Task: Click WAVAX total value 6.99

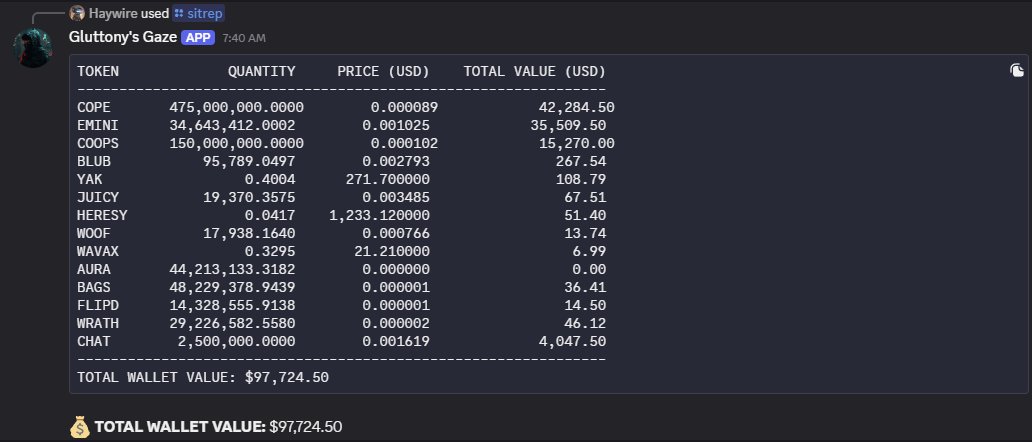Action: tap(590, 251)
